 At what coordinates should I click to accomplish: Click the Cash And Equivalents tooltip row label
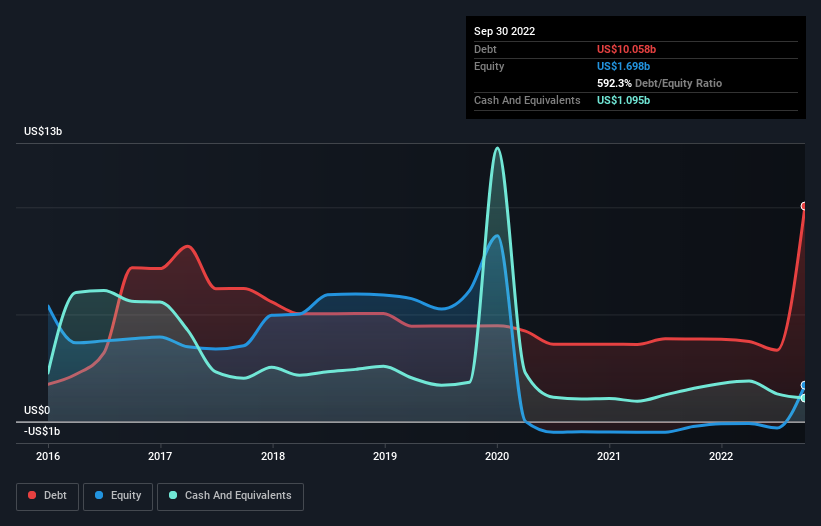[x=527, y=100]
